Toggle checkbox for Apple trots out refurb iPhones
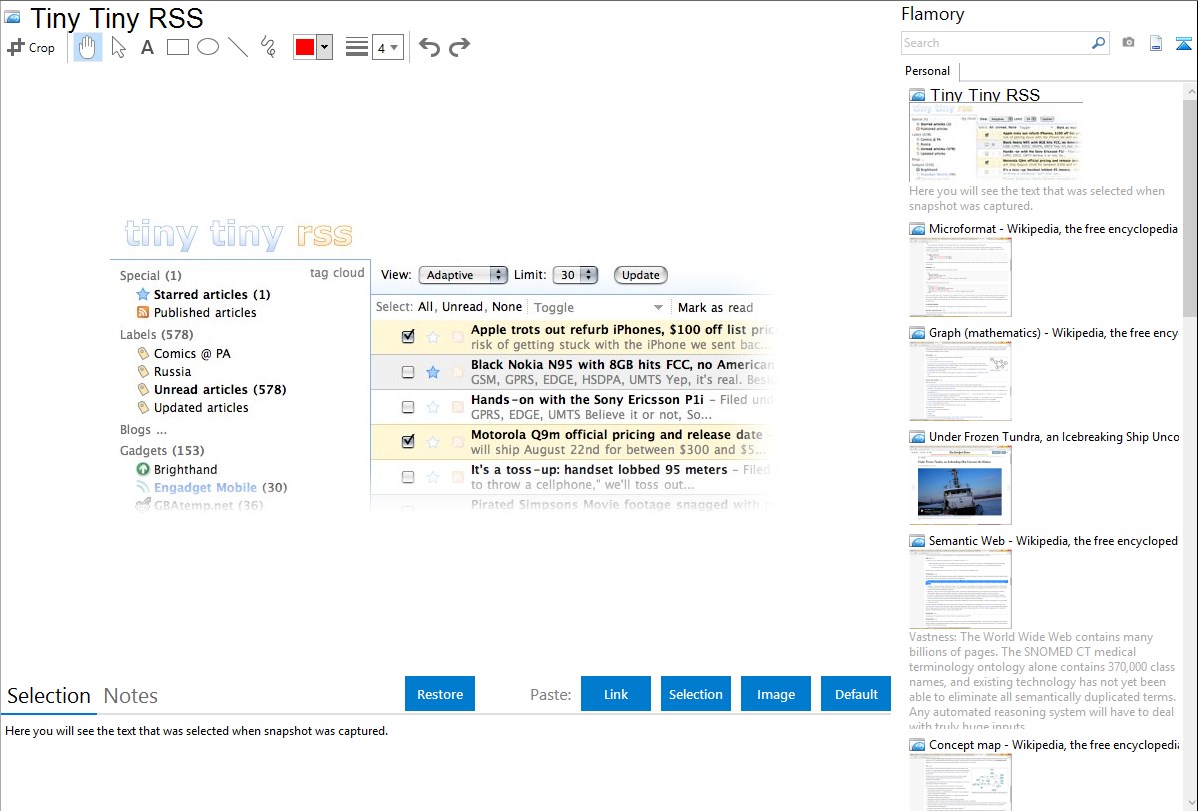This screenshot has height=811, width=1198. point(408,336)
